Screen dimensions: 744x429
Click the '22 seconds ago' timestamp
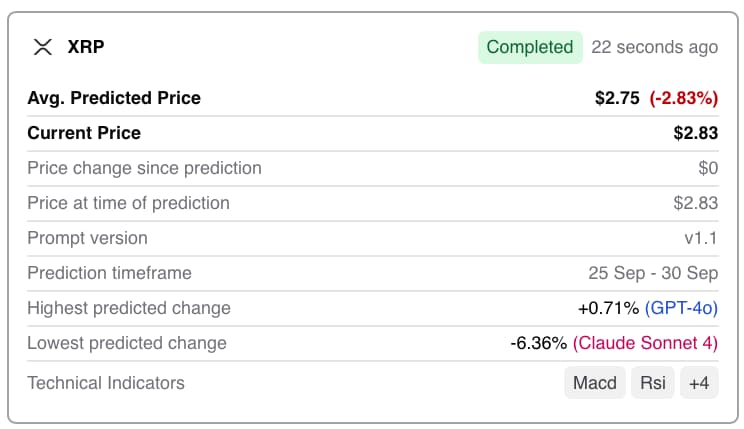pos(654,47)
